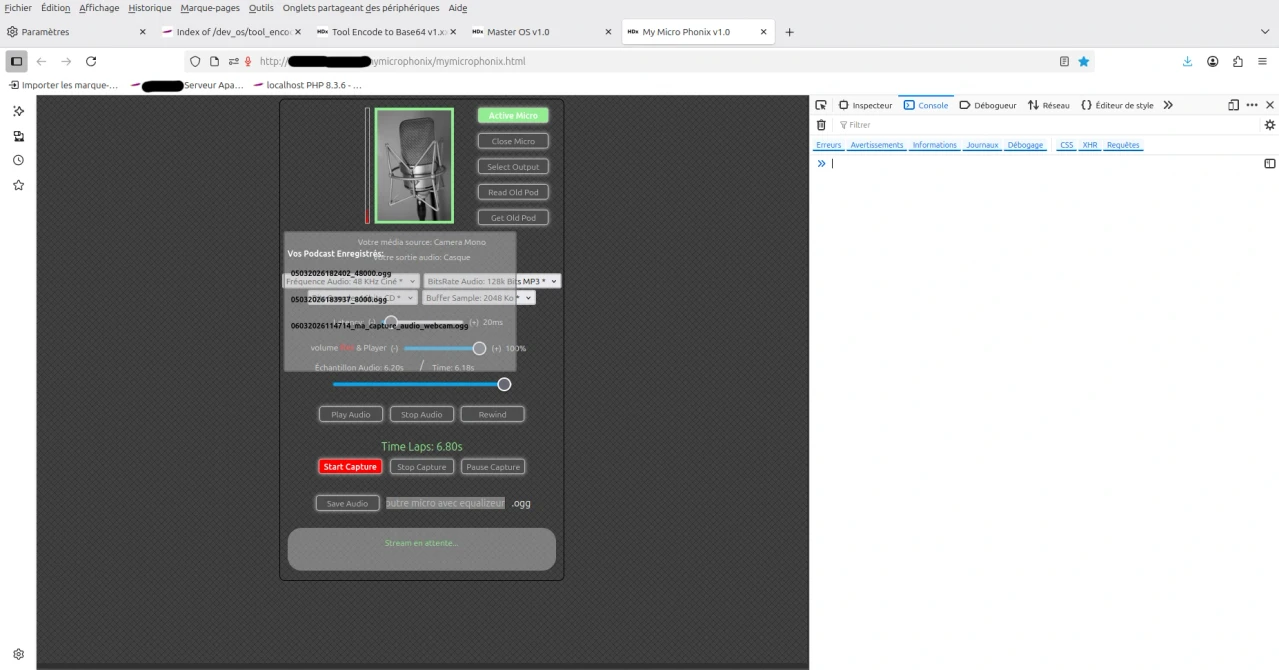Open the Éditeur de style tab
1279x670 pixels.
1117,105
